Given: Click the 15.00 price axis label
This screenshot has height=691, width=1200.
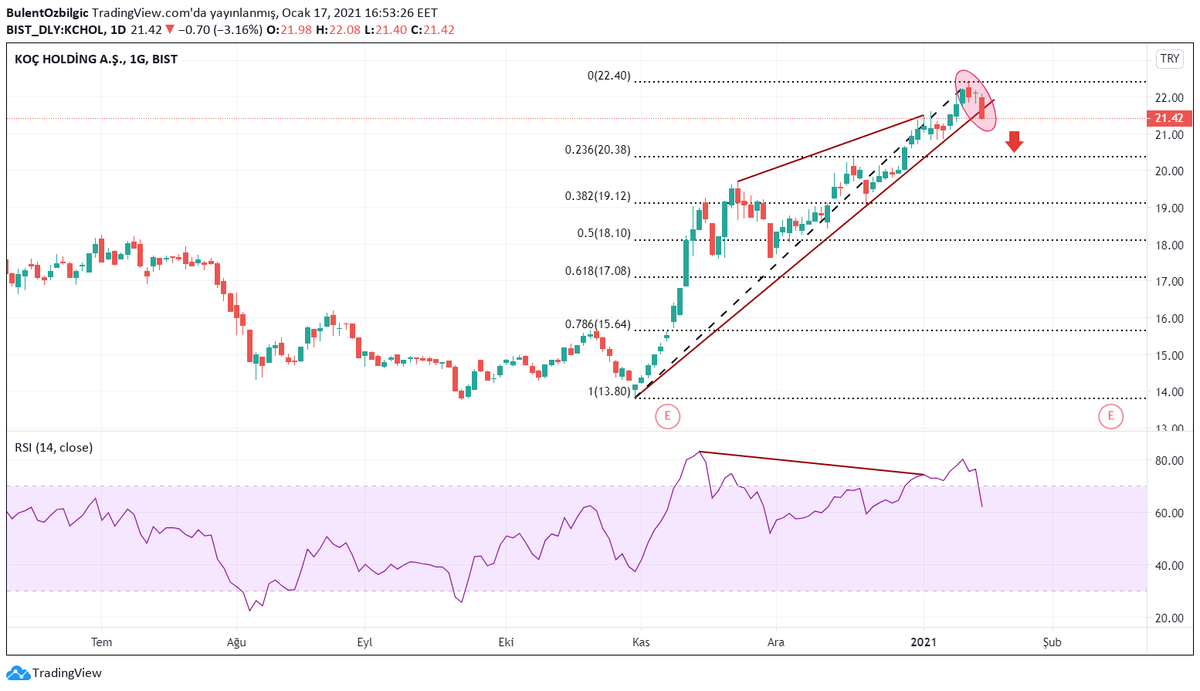Looking at the screenshot, I should [x=1170, y=355].
